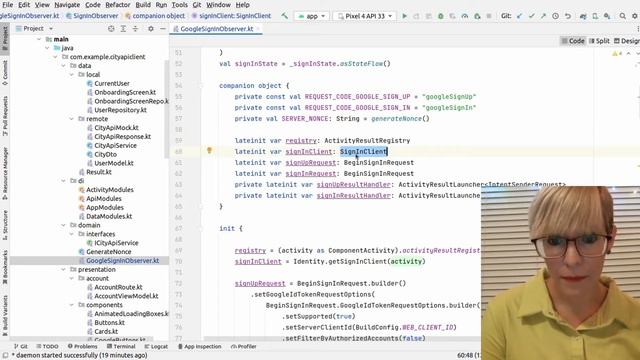This screenshot has height=360, width=640.
Task: Open the Logcat tool window
Action: coord(156,346)
